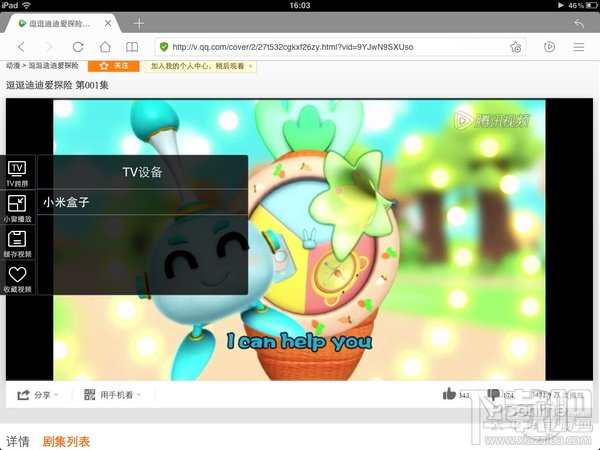Open the bookmarks book icon
The width and height of the screenshot is (600, 450).
(132, 47)
